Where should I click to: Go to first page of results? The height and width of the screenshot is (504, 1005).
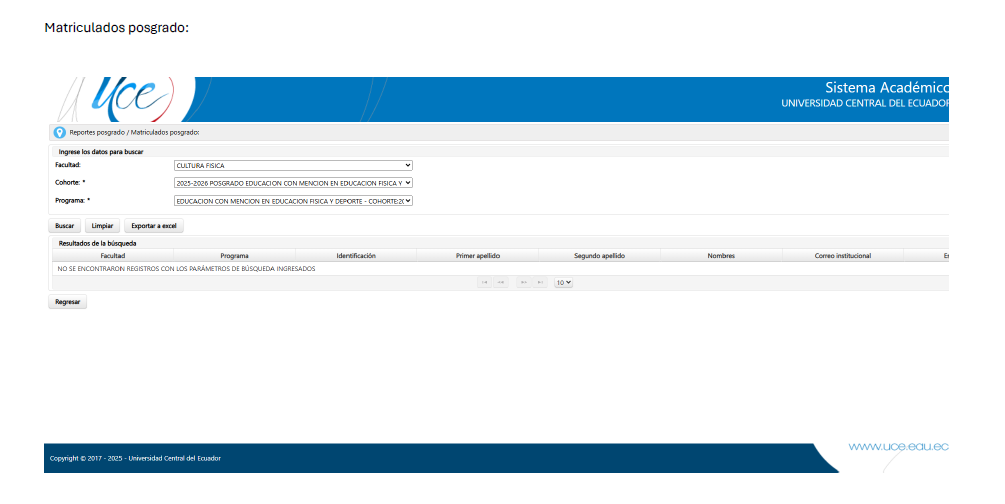click(485, 283)
